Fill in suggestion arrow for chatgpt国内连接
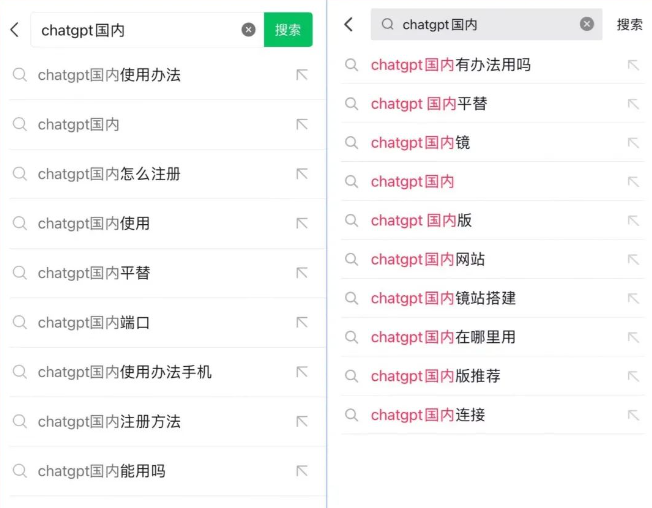The image size is (652, 508). pyautogui.click(x=633, y=415)
